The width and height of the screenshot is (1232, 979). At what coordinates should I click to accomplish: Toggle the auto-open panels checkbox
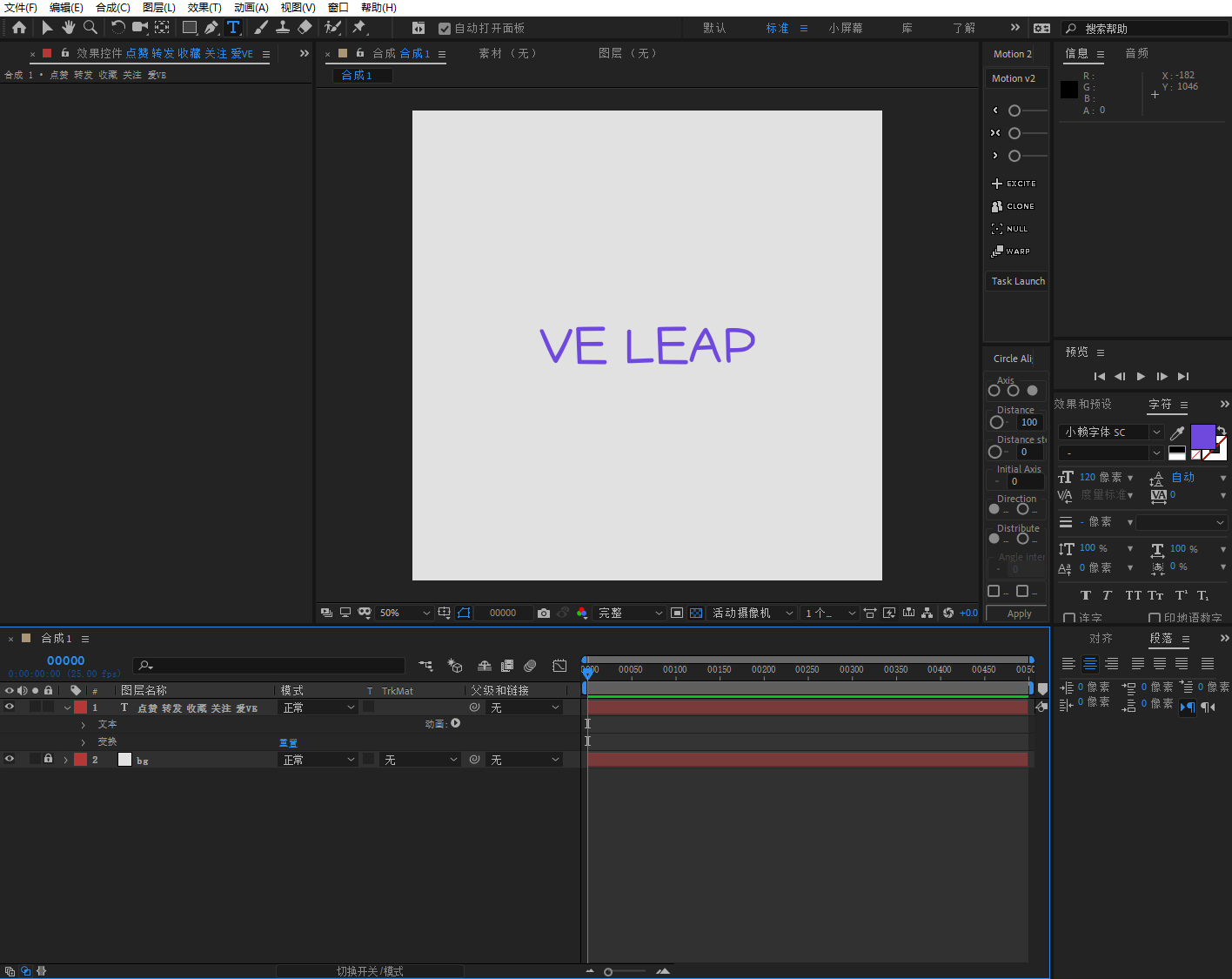pos(445,29)
